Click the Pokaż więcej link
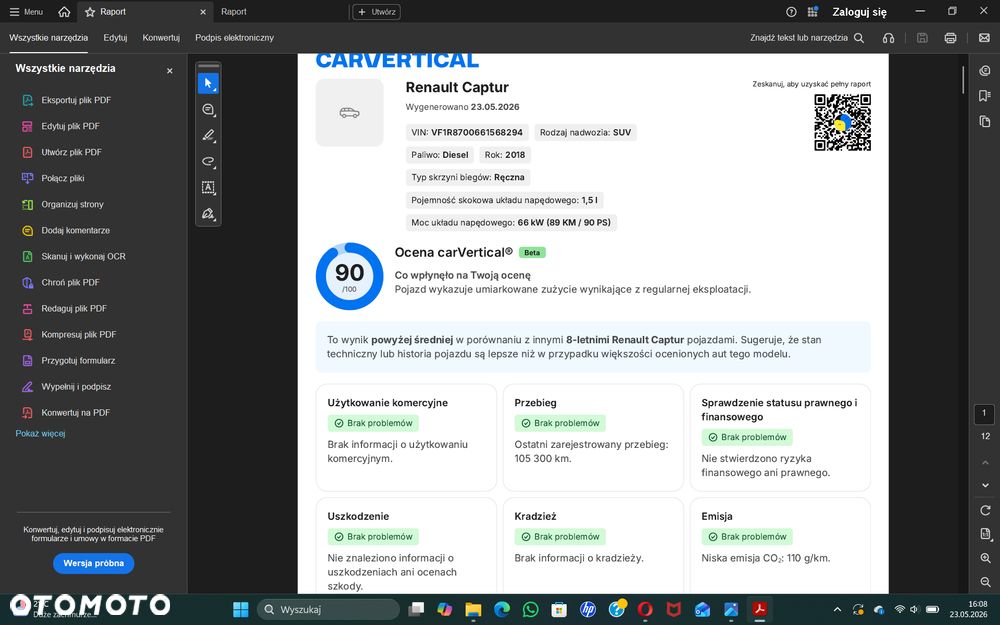Screen dimensions: 1000x625 click(40, 434)
